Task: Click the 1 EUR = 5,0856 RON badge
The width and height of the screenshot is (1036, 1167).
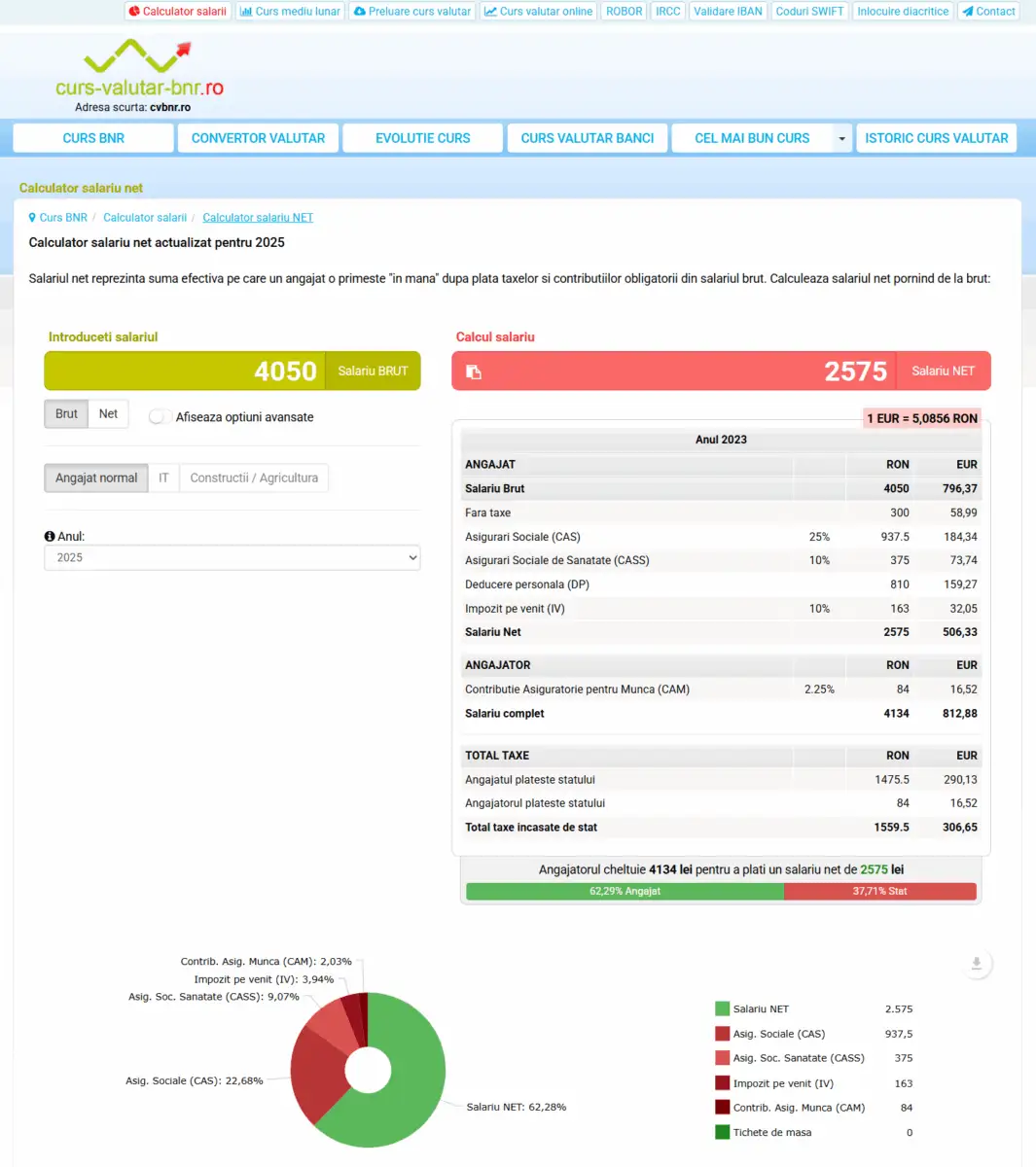Action: click(x=922, y=418)
